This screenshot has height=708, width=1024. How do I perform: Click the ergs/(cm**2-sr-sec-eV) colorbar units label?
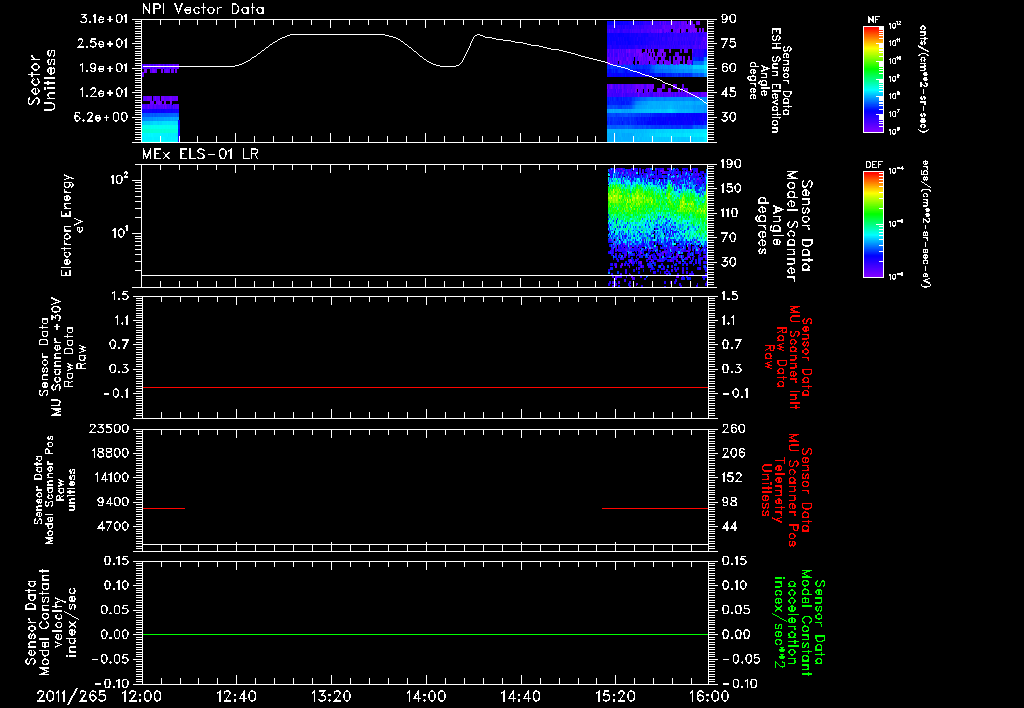click(925, 224)
